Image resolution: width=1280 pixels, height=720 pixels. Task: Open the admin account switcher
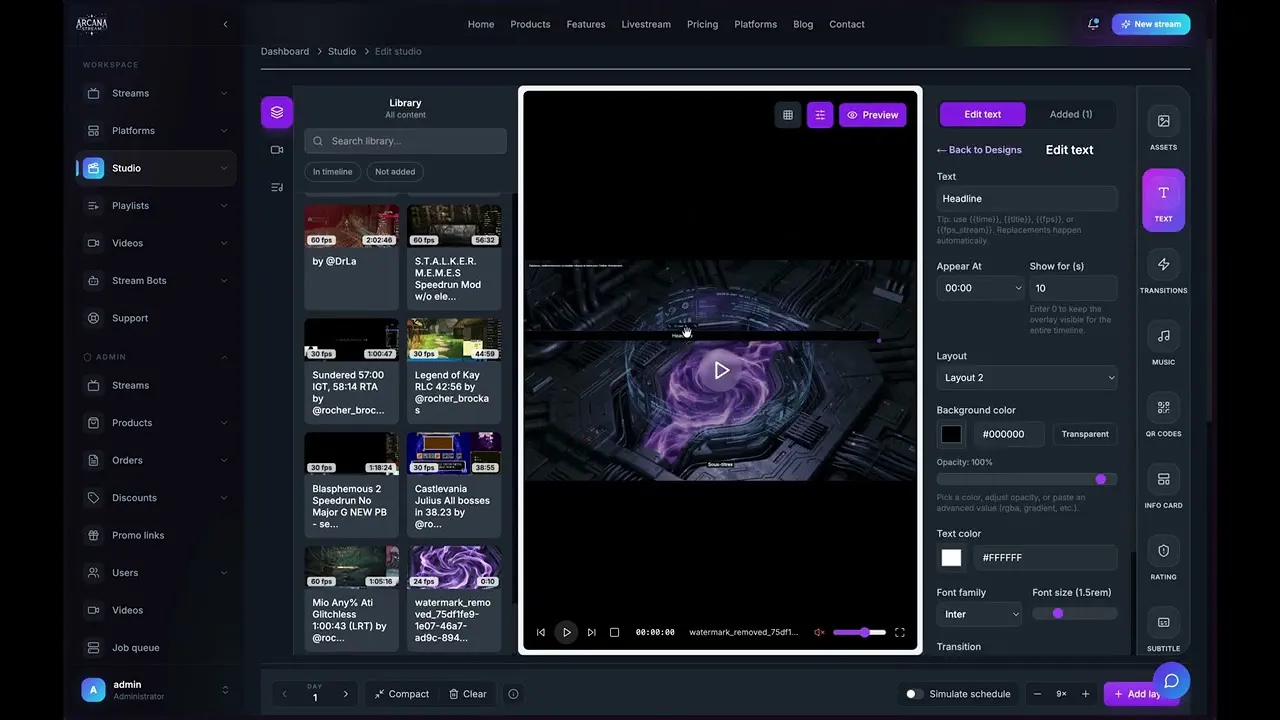pos(156,690)
